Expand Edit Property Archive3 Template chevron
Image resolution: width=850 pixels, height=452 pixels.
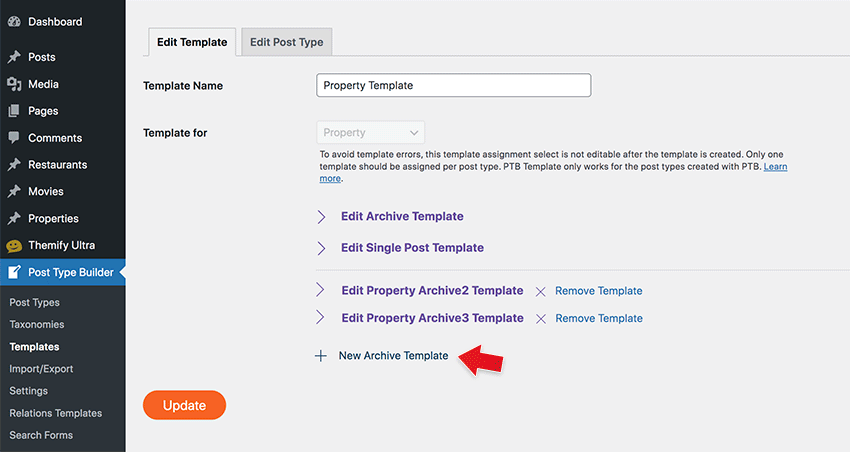320,318
